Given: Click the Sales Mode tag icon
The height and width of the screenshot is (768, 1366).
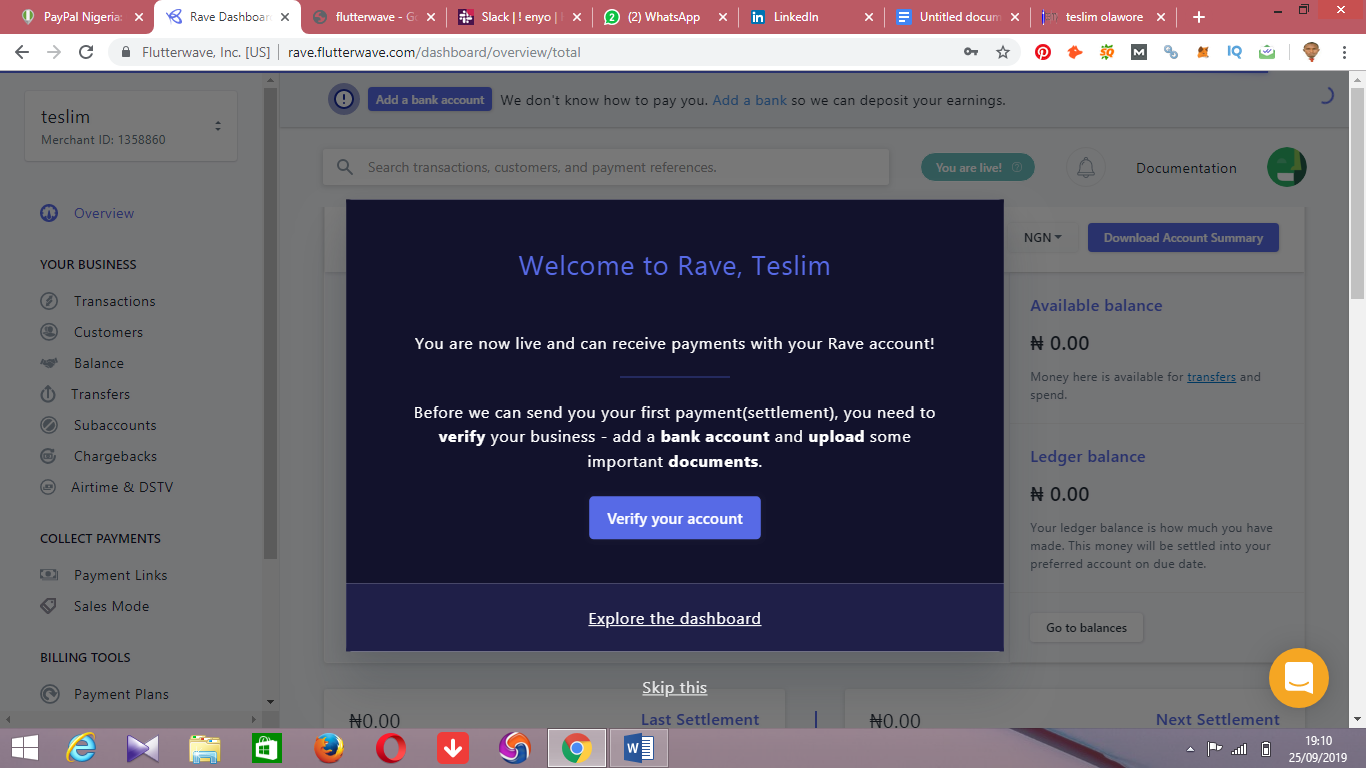Looking at the screenshot, I should [49, 606].
